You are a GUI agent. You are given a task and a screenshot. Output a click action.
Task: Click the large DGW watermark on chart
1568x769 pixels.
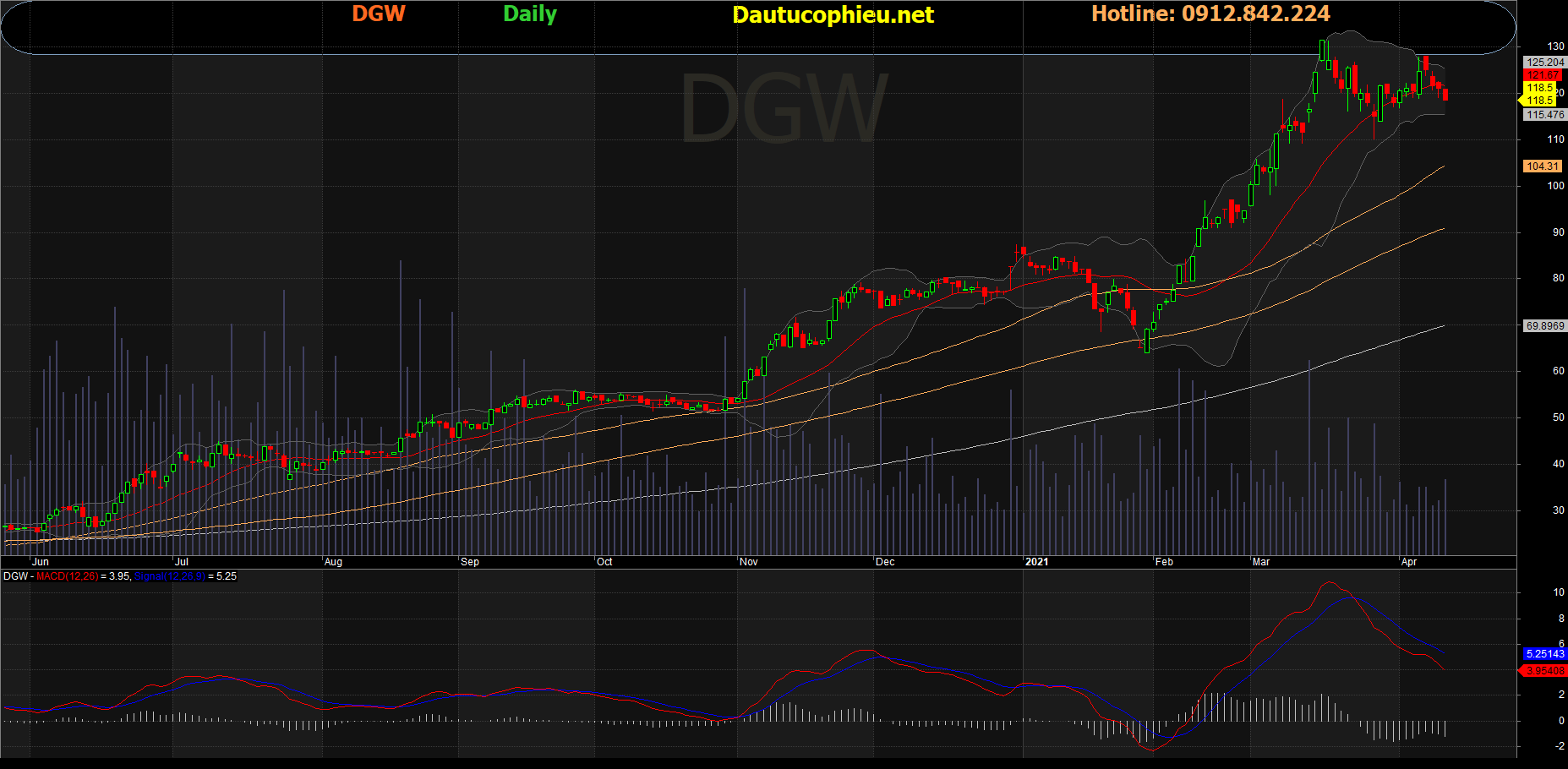coord(783,110)
